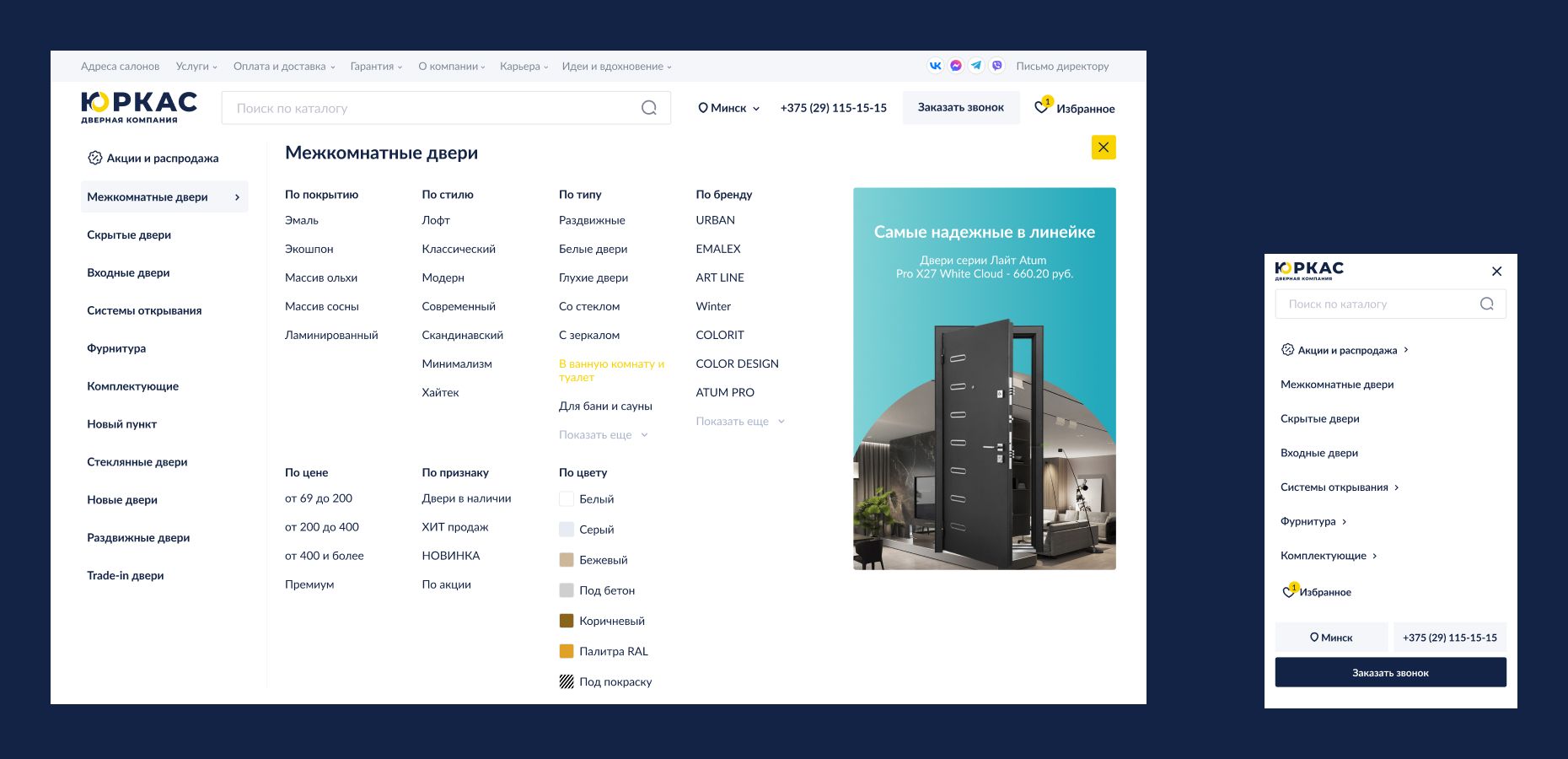The image size is (1568, 759).
Task: Click the magnifier icon in desktop search
Action: pyautogui.click(x=648, y=108)
